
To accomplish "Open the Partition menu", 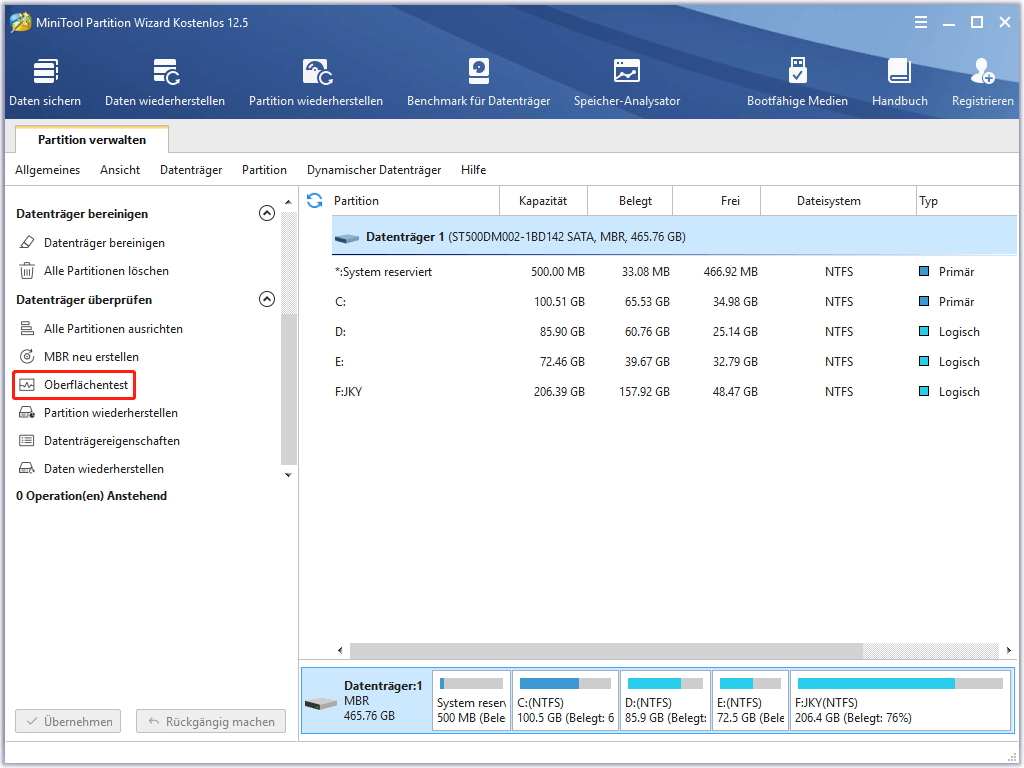I will [264, 170].
